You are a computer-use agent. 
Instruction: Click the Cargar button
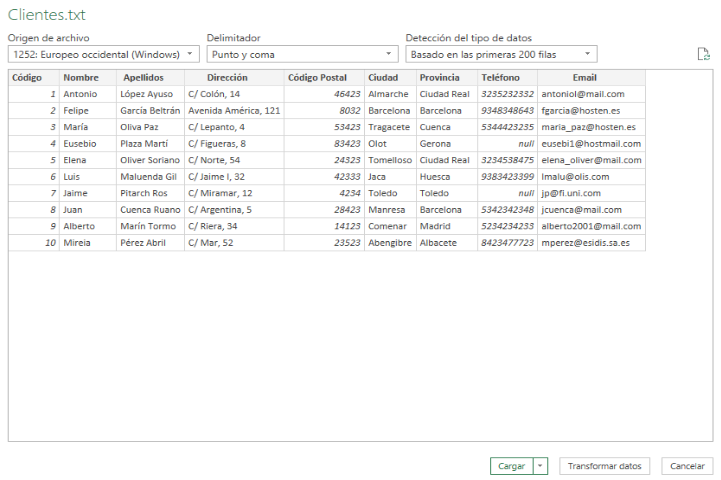[x=511, y=466]
